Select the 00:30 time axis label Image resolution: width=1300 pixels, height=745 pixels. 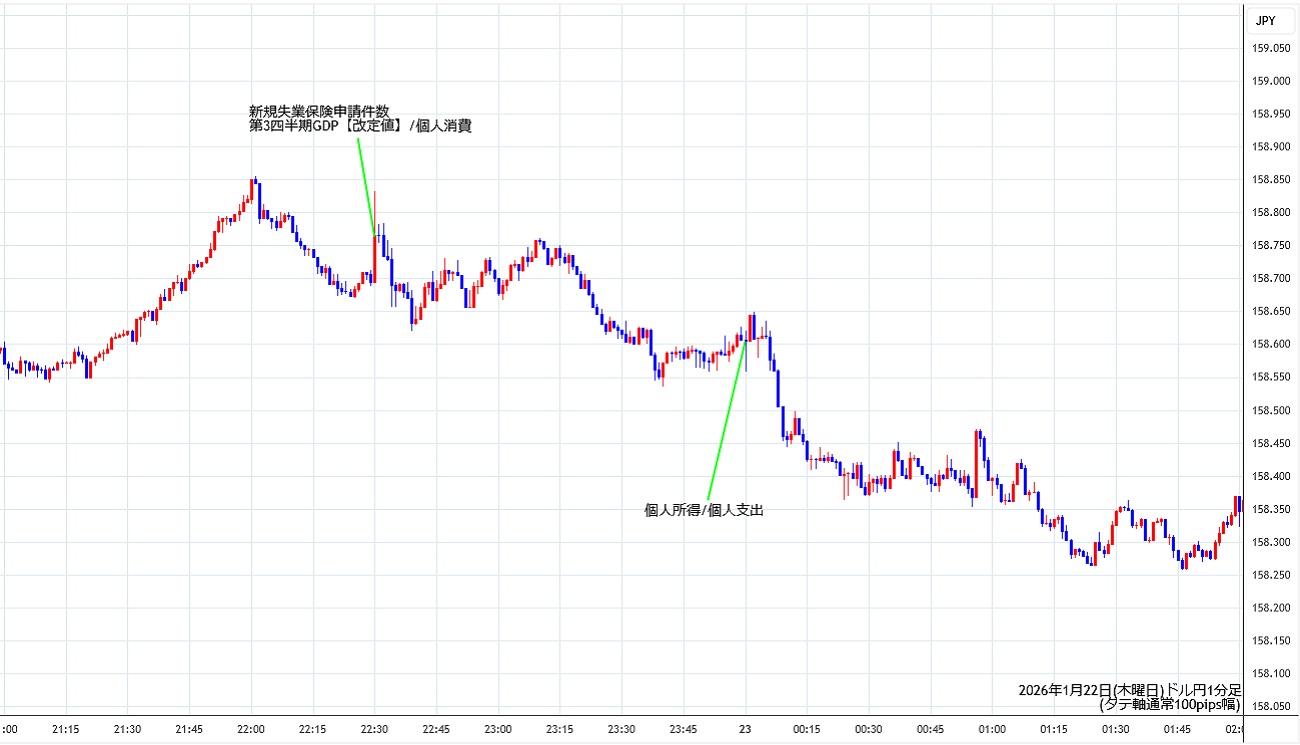pos(868,729)
